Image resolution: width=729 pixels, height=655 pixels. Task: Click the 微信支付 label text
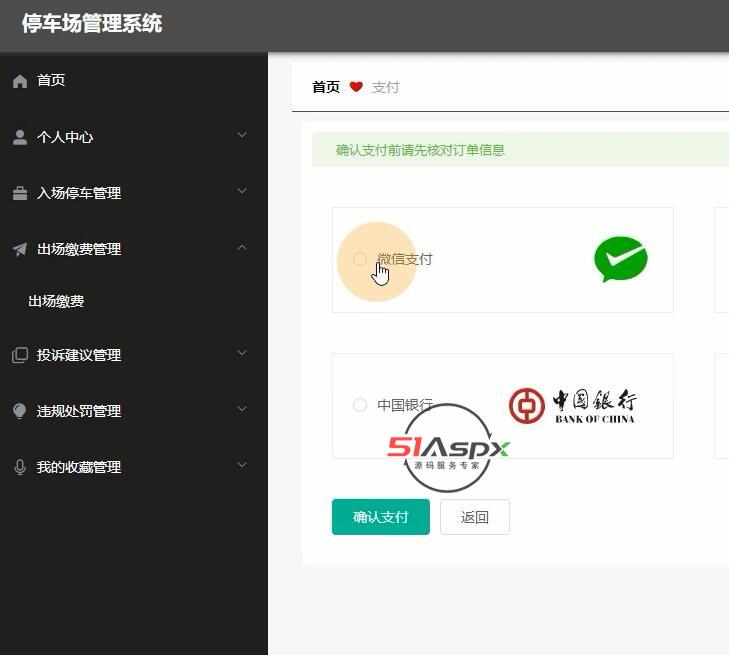pyautogui.click(x=405, y=259)
